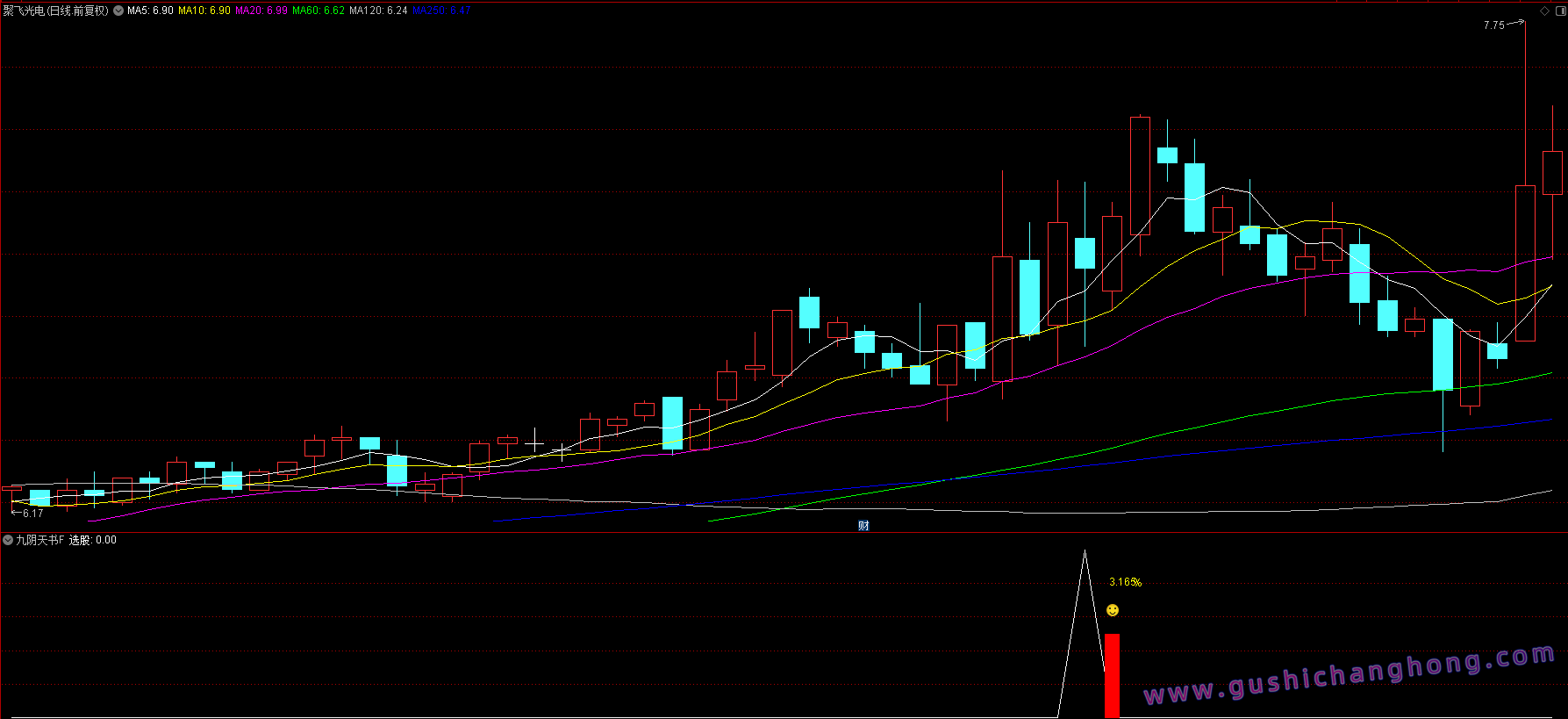
Task: Click the tall red signal bar in indicator panel
Action: [x=1112, y=674]
